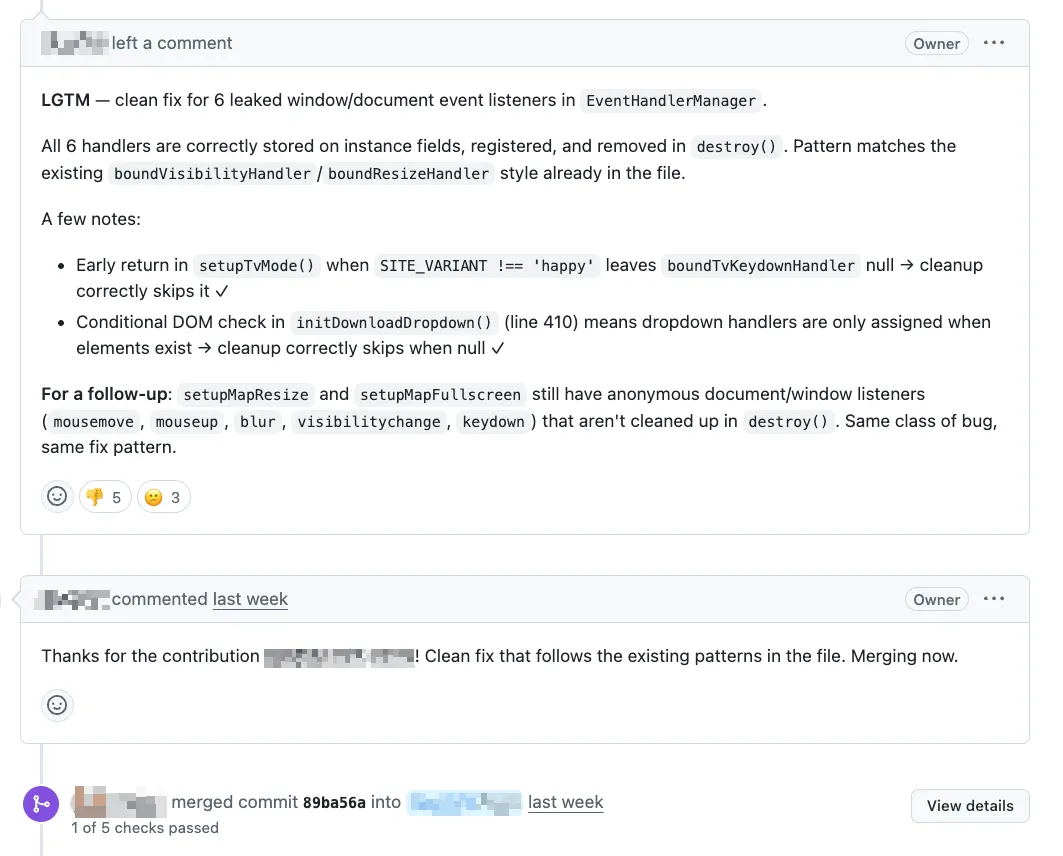
Task: Click the purple merged pull request icon
Action: tap(41, 803)
